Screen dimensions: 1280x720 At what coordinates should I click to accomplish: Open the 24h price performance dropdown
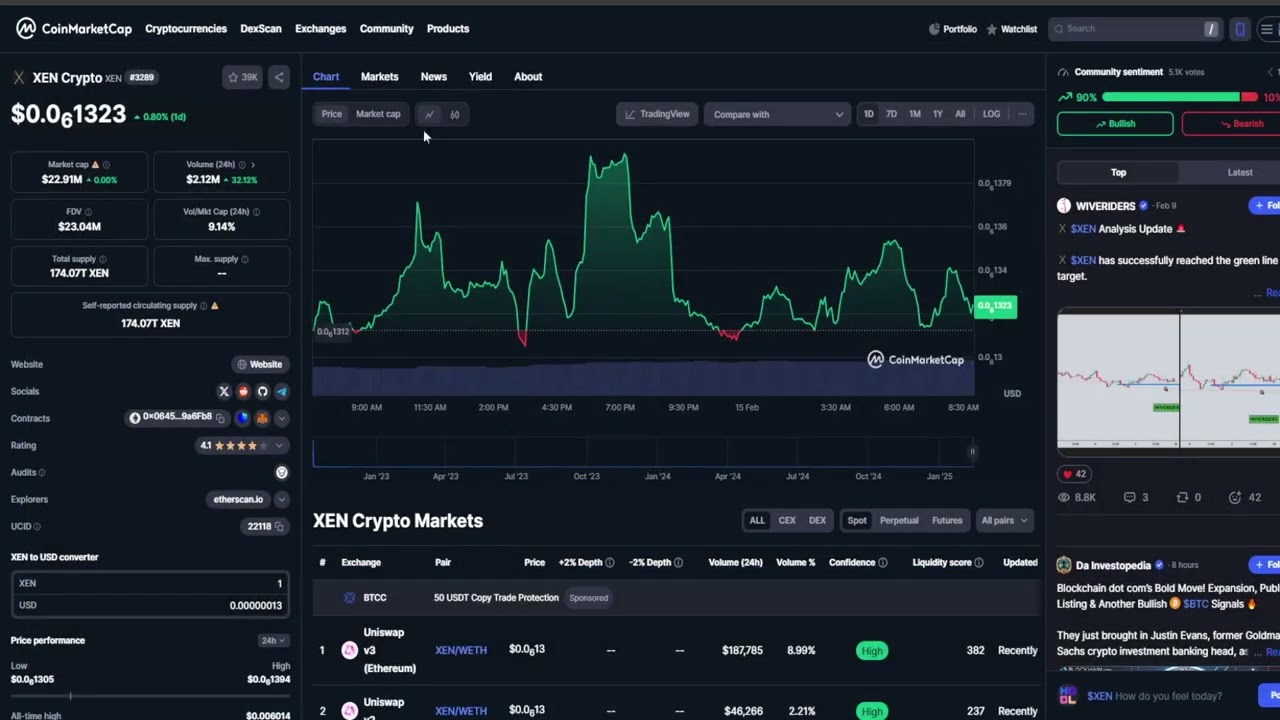point(273,640)
